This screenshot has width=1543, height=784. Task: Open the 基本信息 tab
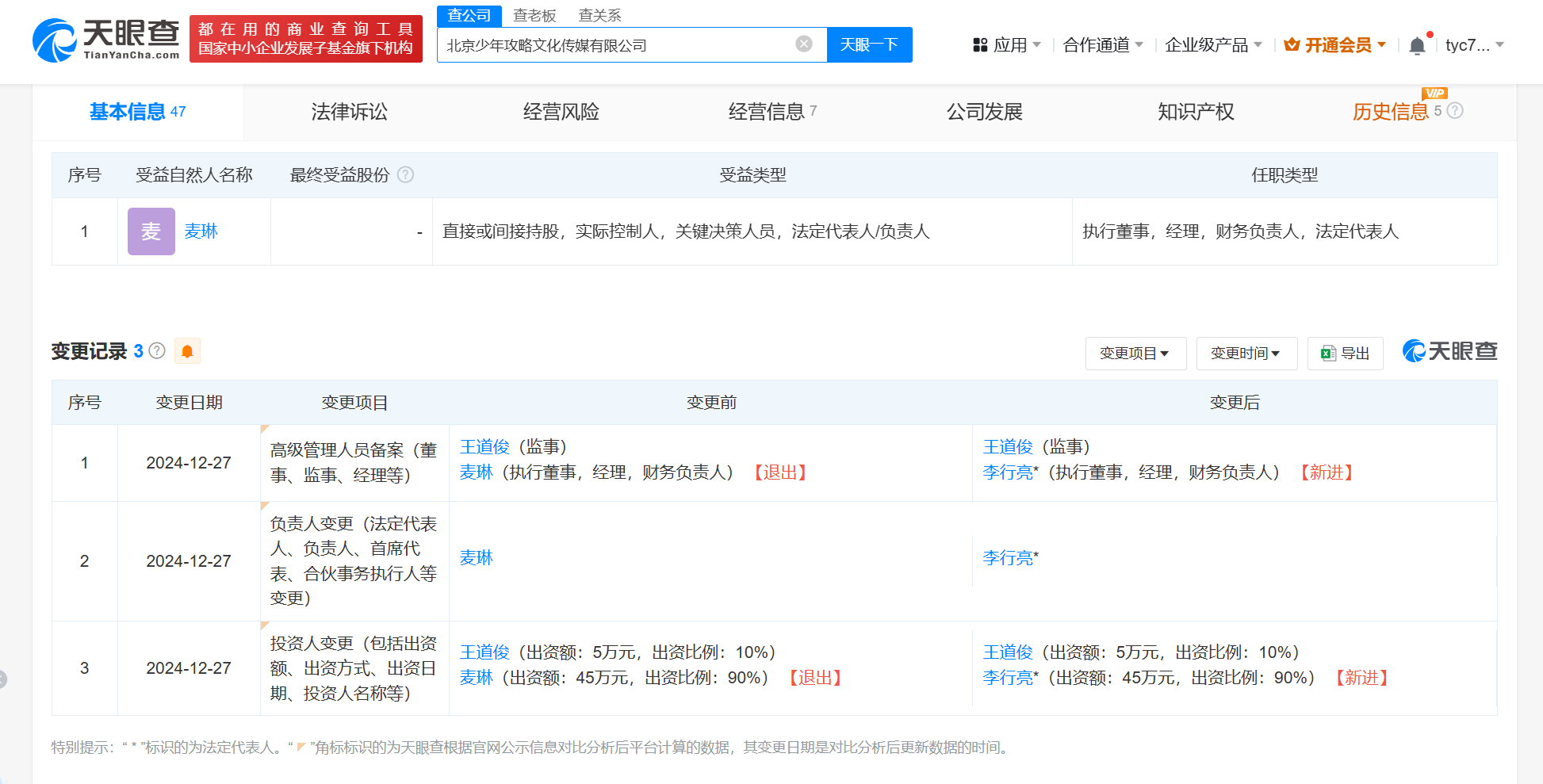tap(138, 112)
